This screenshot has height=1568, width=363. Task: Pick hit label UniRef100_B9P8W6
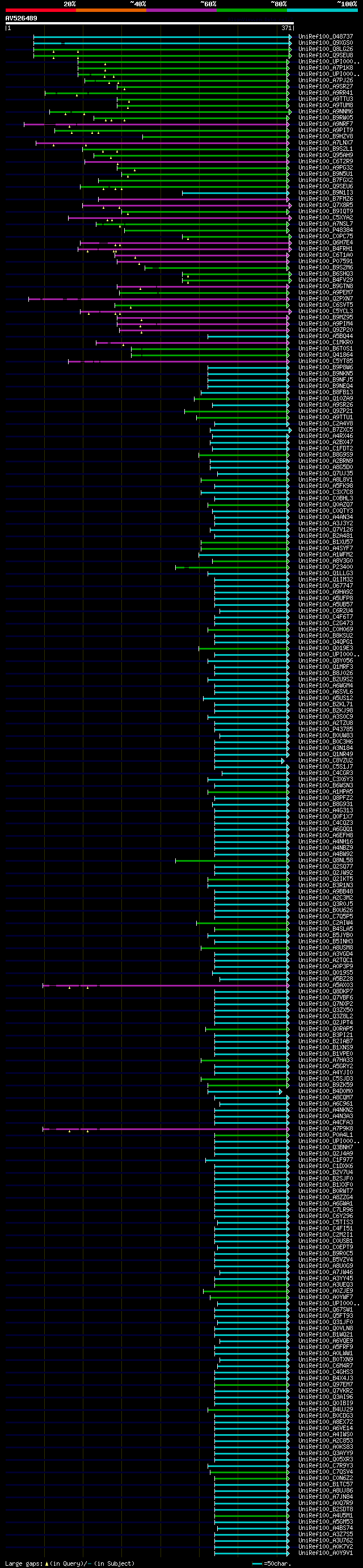[325, 368]
